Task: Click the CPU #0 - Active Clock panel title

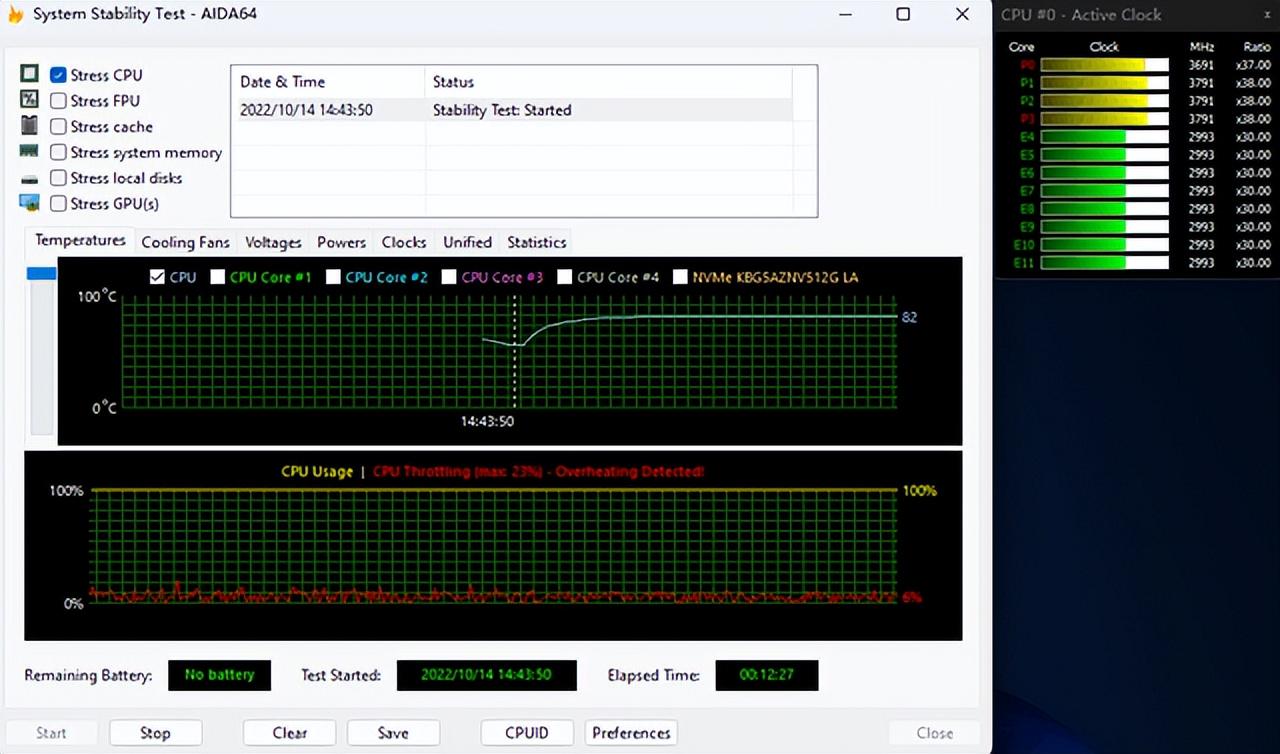Action: coord(1081,15)
